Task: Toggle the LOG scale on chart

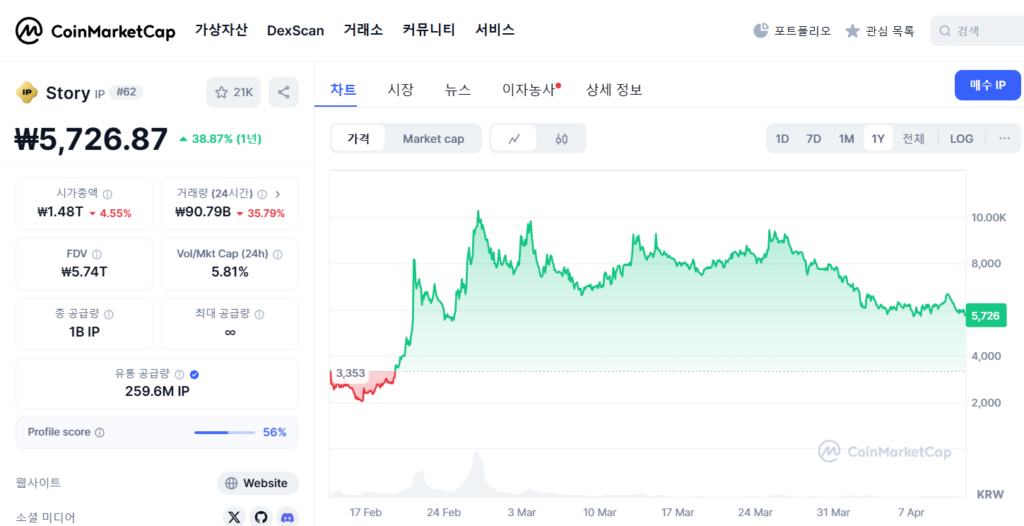Action: coord(961,139)
